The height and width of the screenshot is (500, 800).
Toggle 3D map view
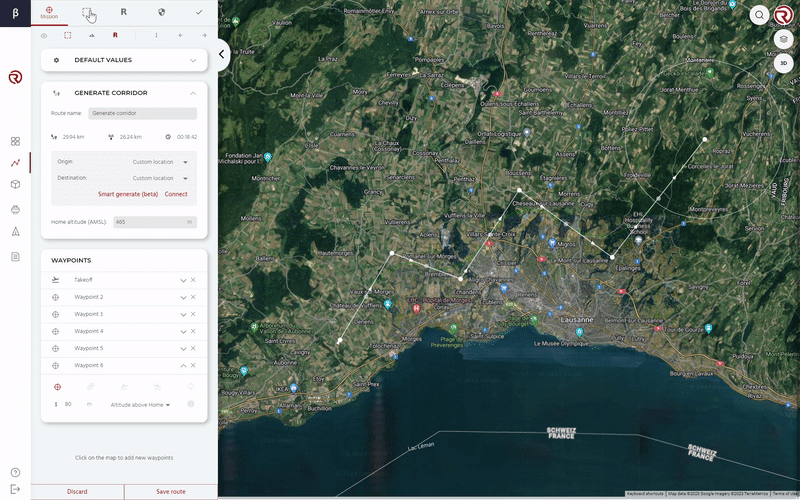click(784, 63)
